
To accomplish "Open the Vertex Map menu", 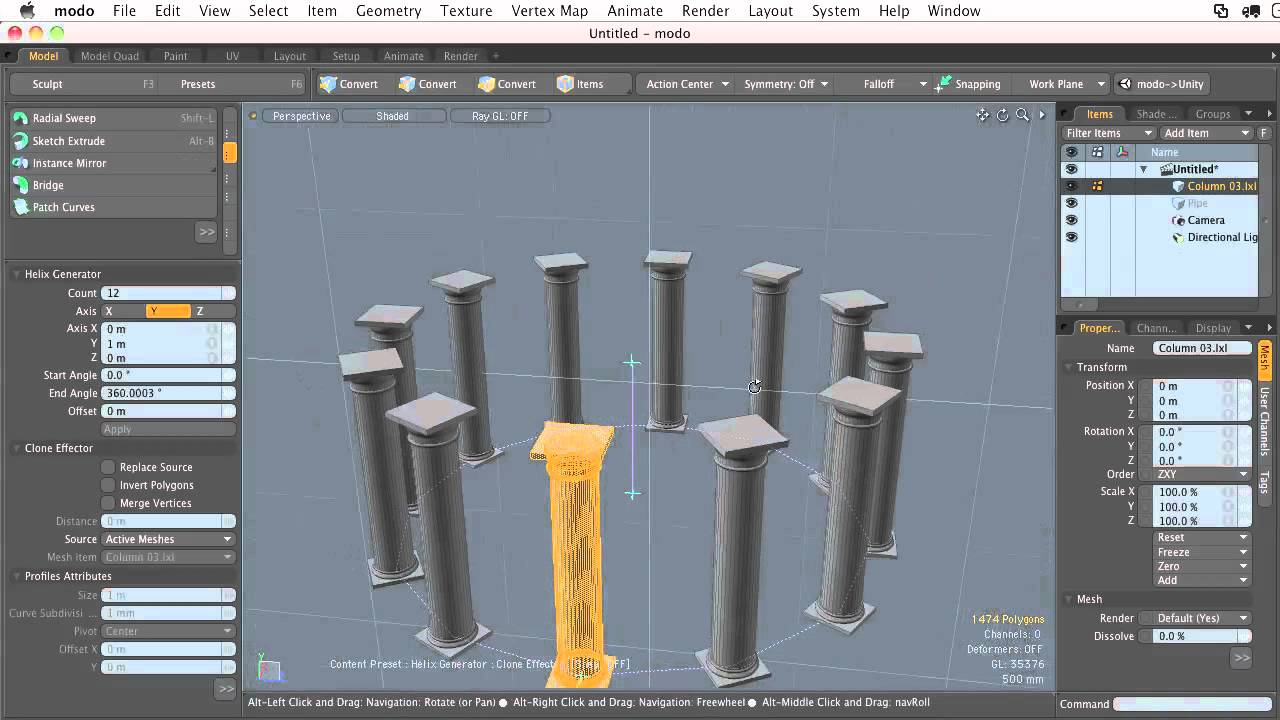I will [550, 11].
